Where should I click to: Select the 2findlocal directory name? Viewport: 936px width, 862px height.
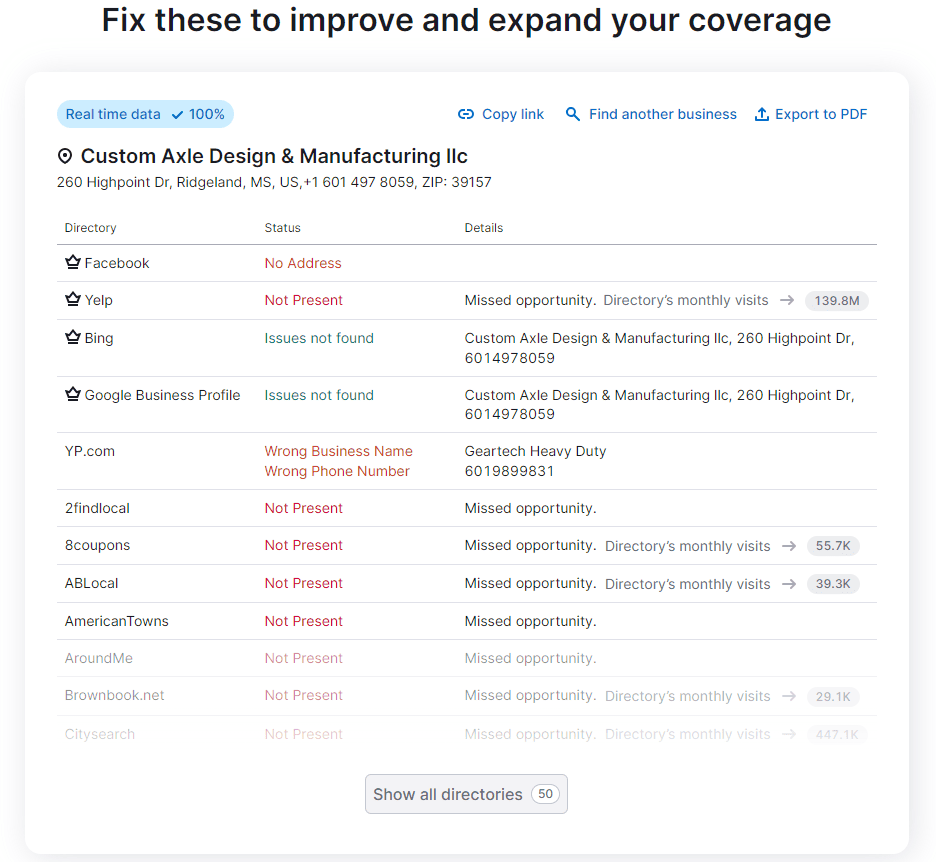(97, 508)
